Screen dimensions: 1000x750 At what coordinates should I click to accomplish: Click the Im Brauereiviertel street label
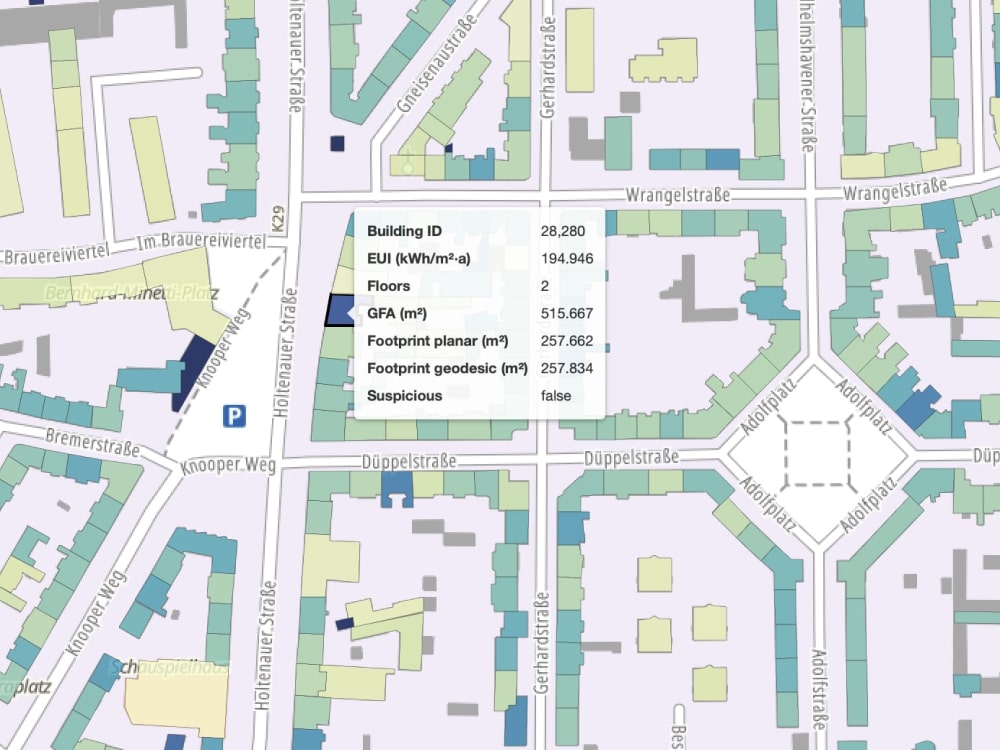[x=201, y=241]
